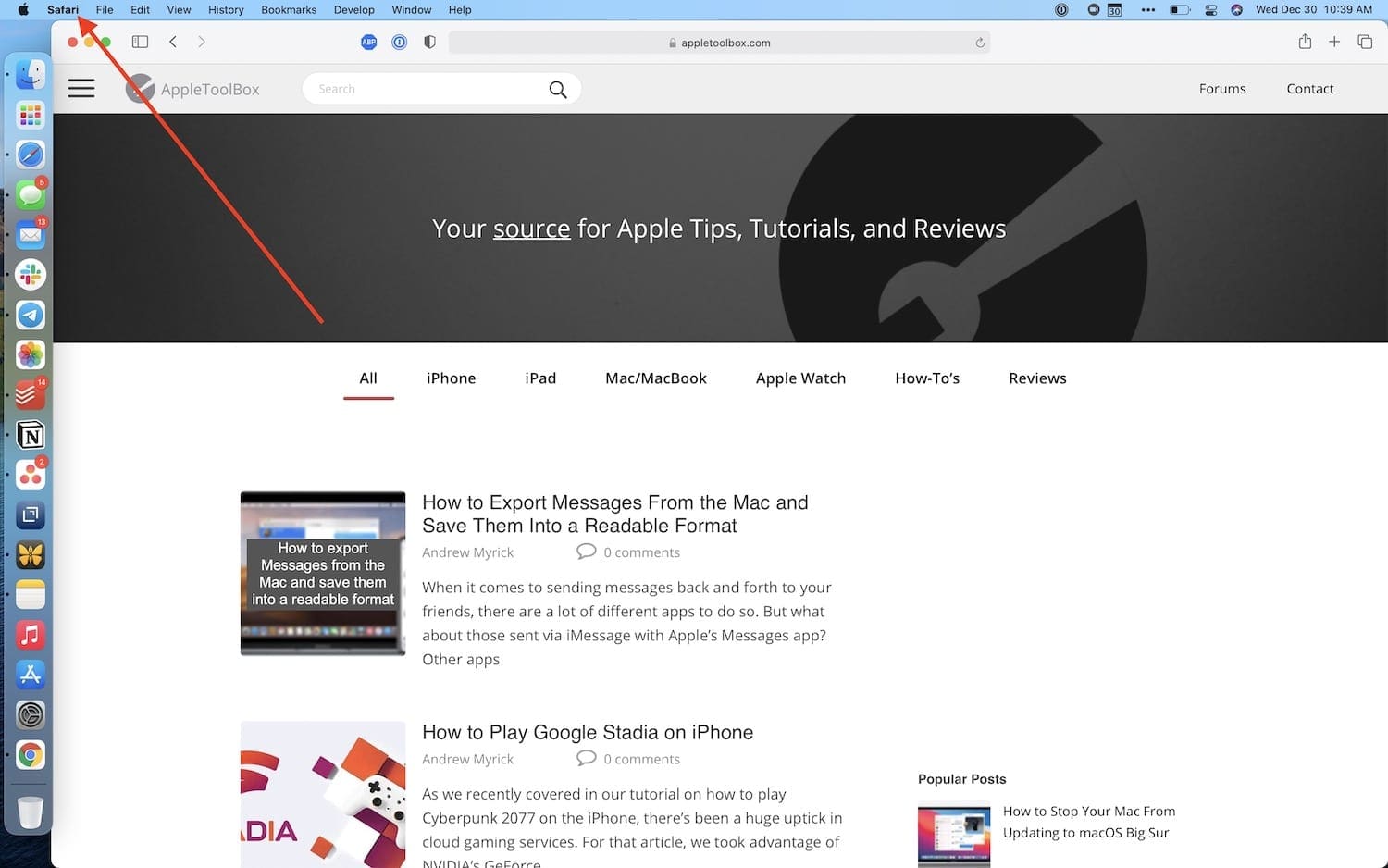Select the All category tab
Screen dimensions: 1388x868
(x=368, y=378)
